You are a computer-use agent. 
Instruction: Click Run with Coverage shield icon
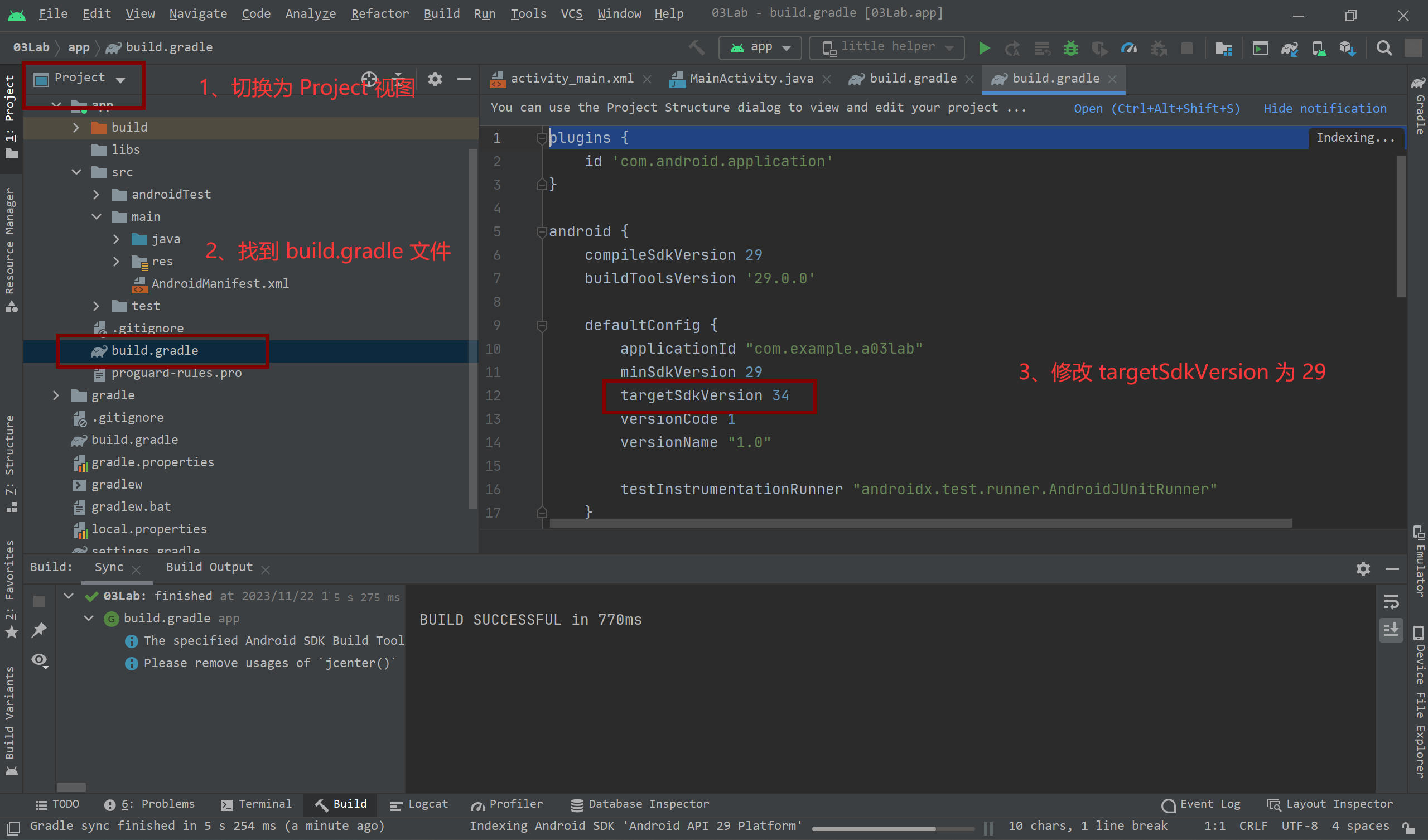(x=1099, y=48)
